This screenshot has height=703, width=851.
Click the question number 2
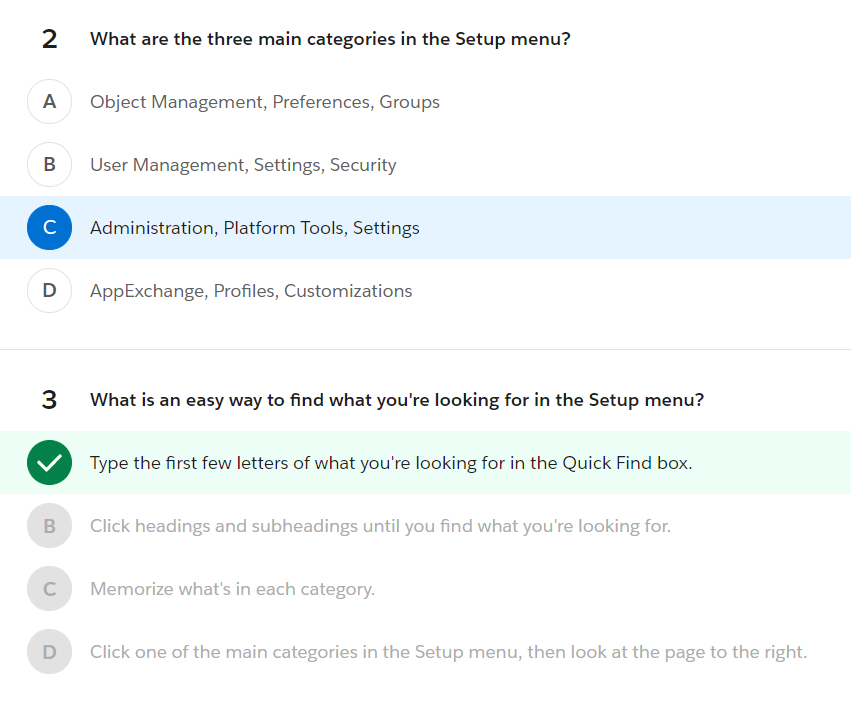49,39
